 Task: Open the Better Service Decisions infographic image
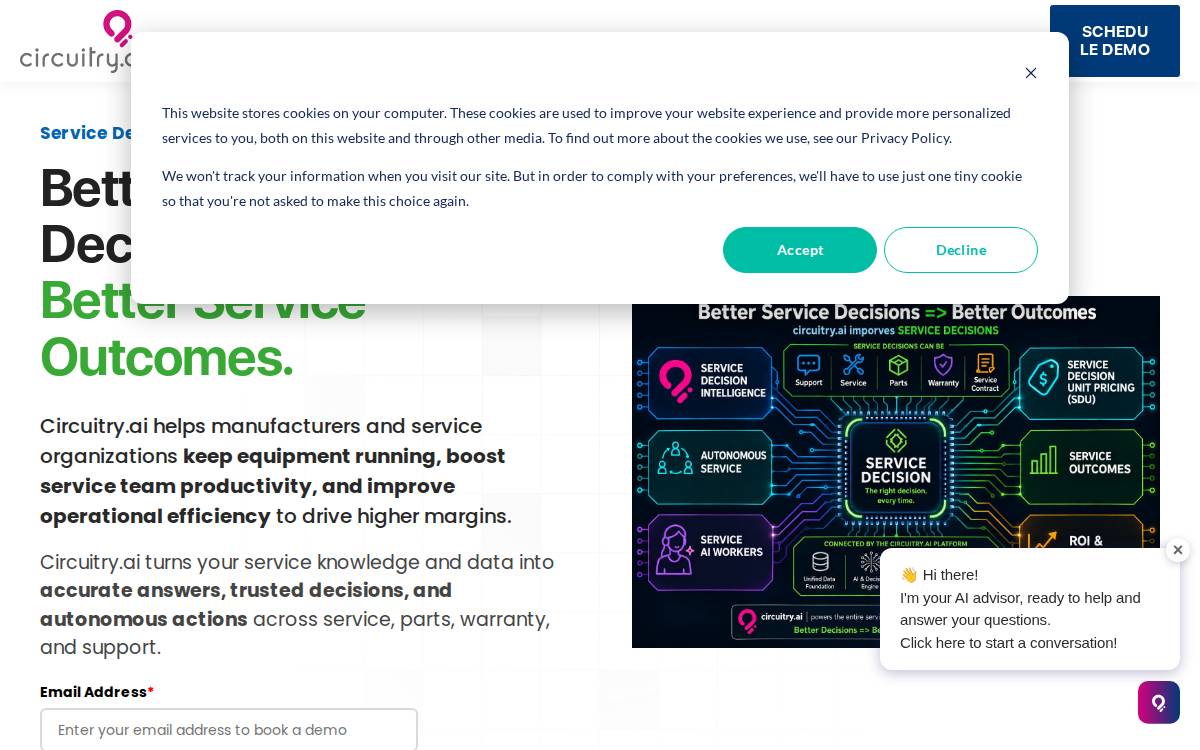point(896,472)
